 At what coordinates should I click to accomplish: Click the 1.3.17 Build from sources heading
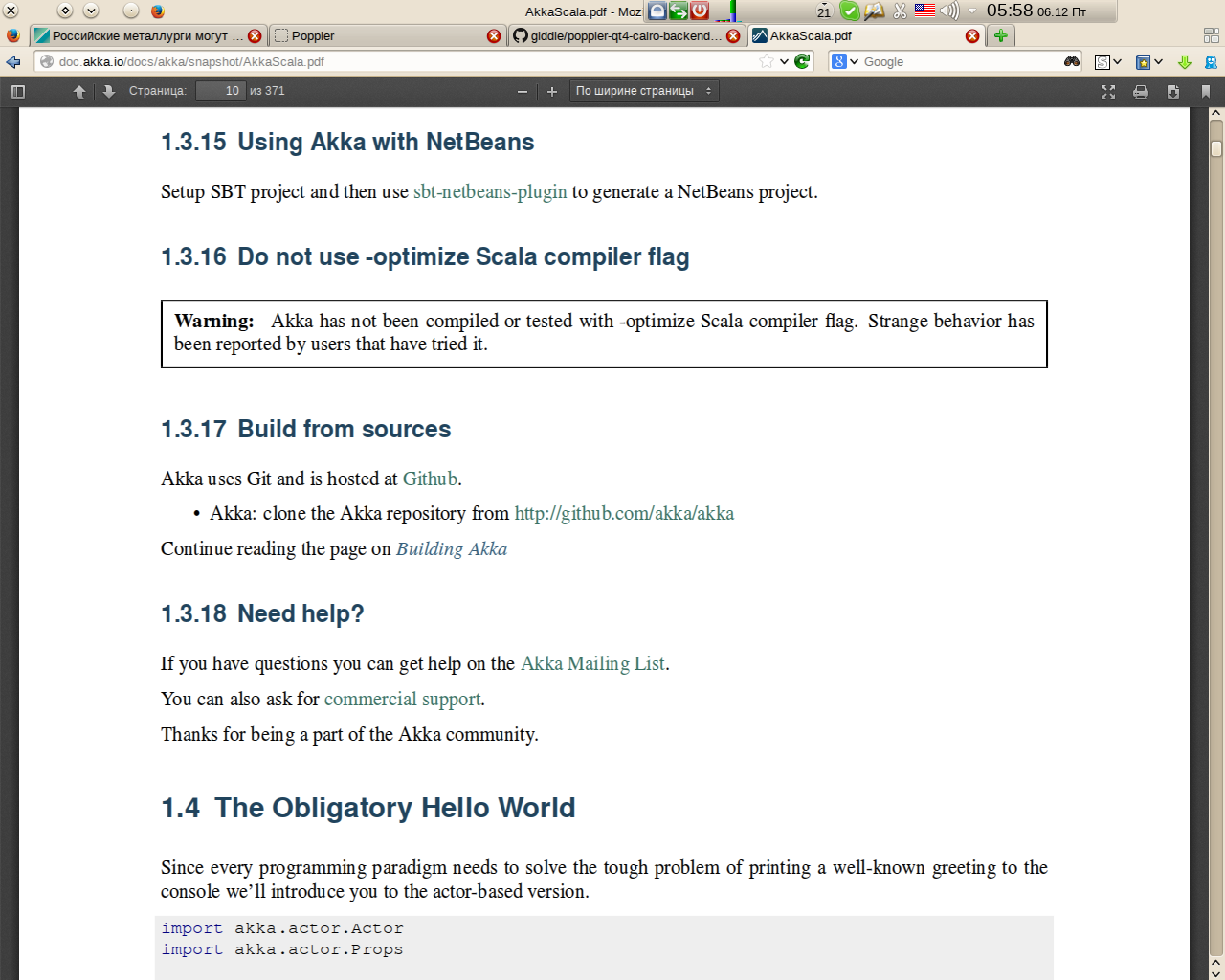tap(305, 429)
